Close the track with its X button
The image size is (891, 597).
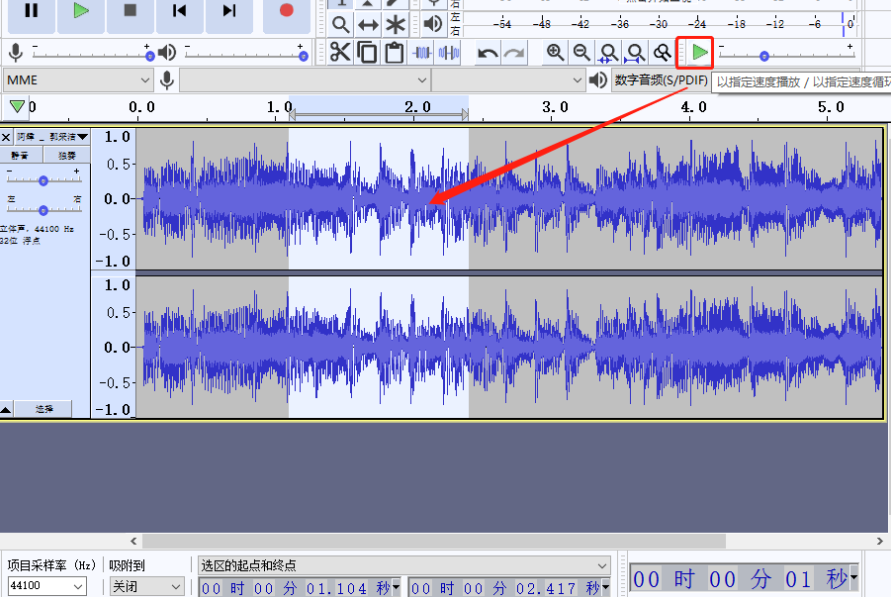(x=6, y=137)
